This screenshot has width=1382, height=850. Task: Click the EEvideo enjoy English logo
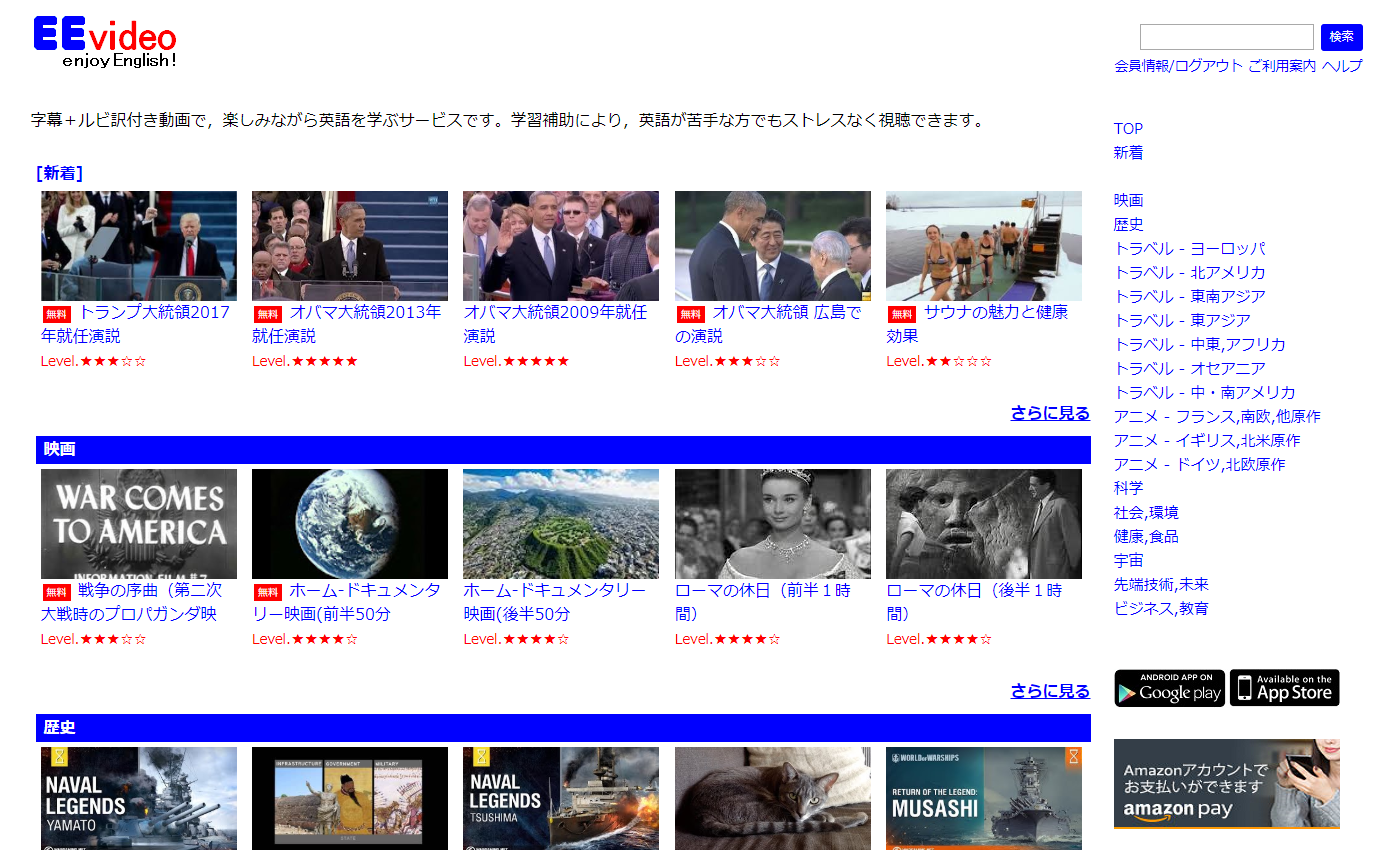pyautogui.click(x=105, y=42)
